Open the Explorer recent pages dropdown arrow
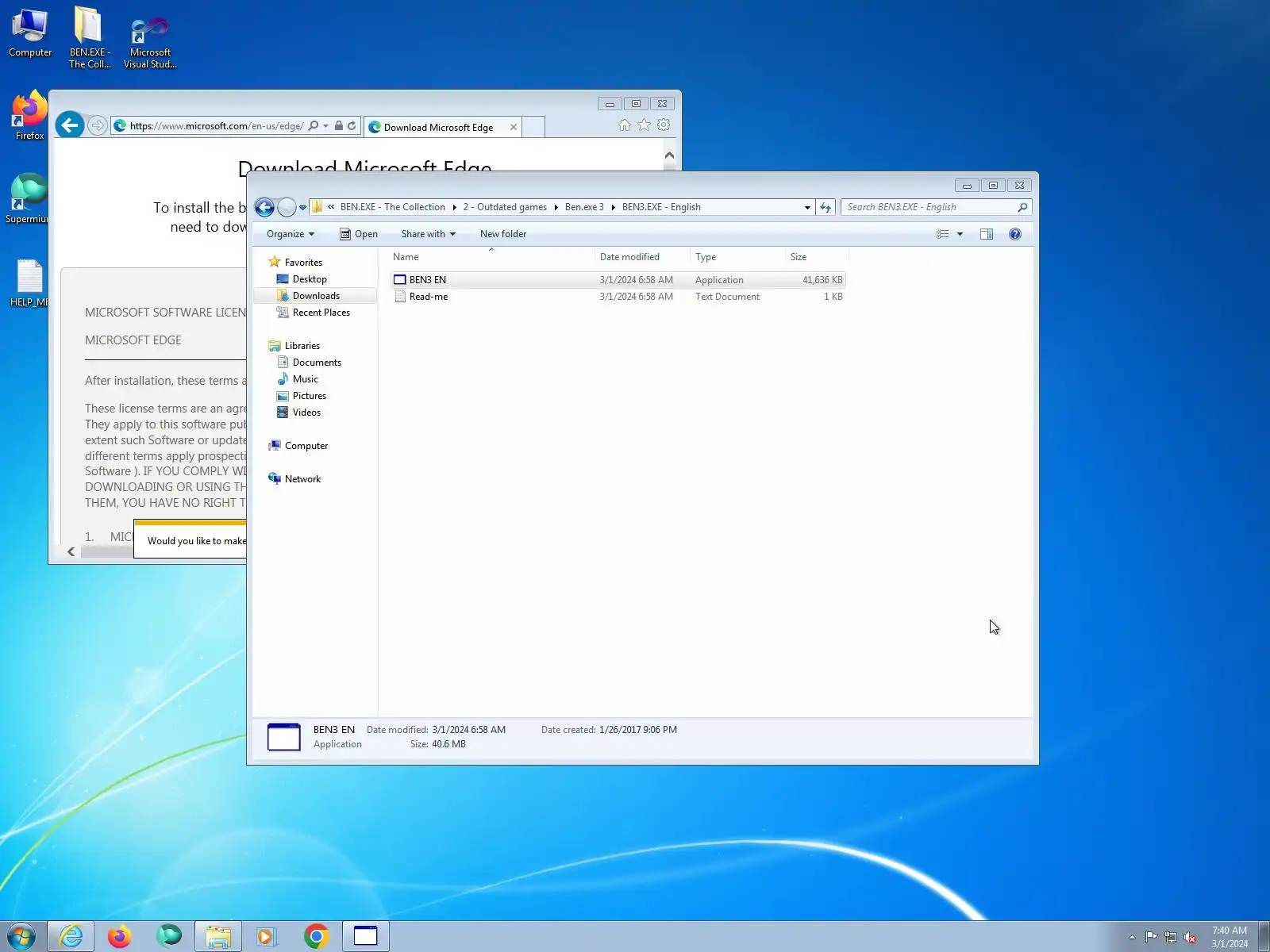 click(302, 208)
